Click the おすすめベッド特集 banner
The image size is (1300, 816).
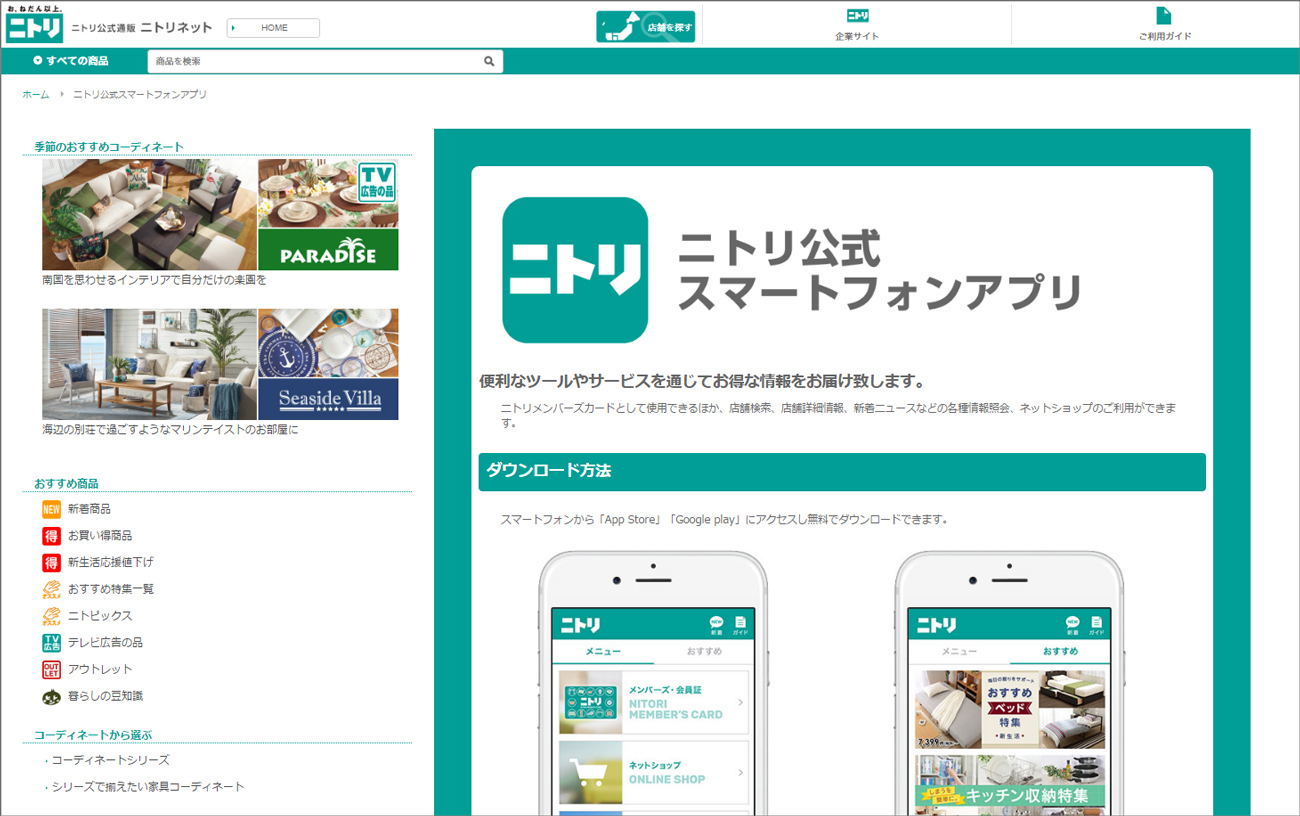pos(1010,710)
